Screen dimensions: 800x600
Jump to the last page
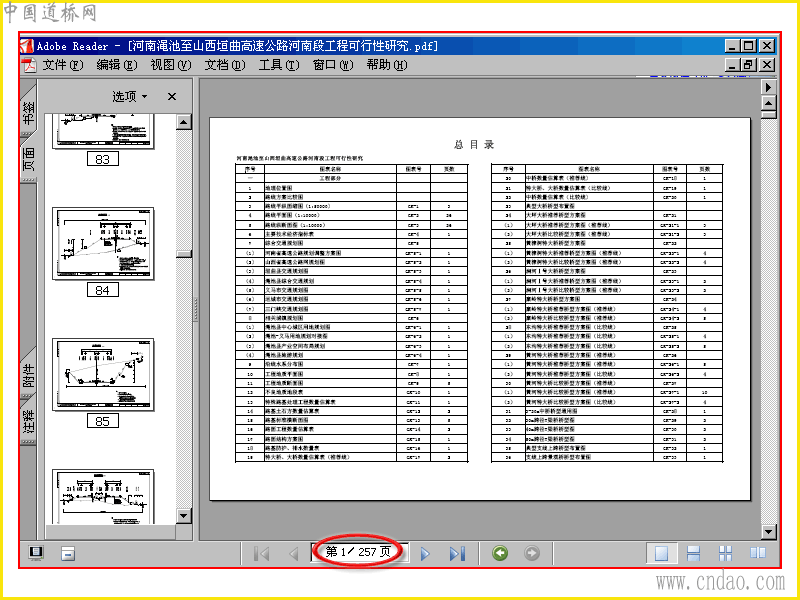[457, 553]
